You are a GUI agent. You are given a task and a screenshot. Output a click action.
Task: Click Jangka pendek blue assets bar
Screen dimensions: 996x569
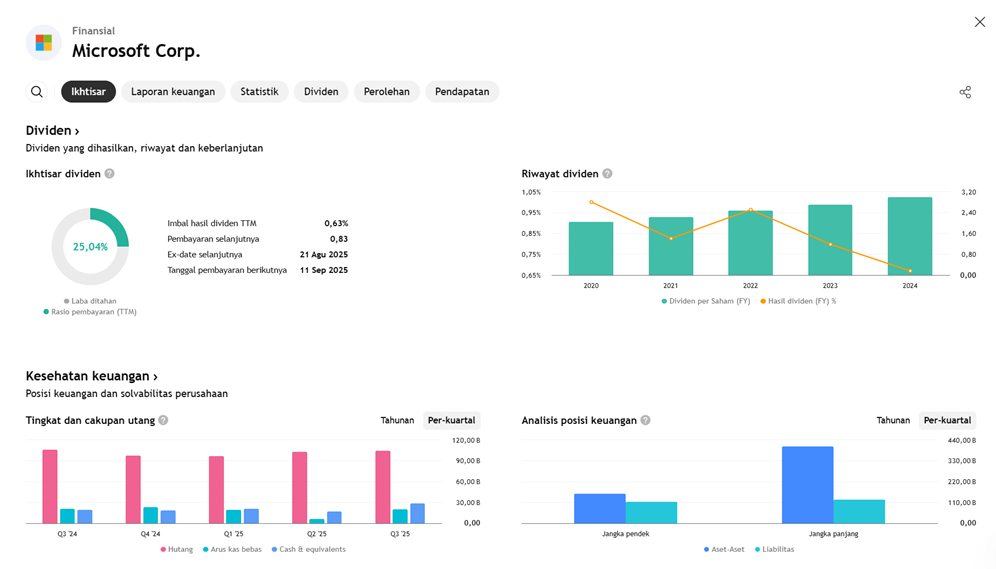click(600, 509)
